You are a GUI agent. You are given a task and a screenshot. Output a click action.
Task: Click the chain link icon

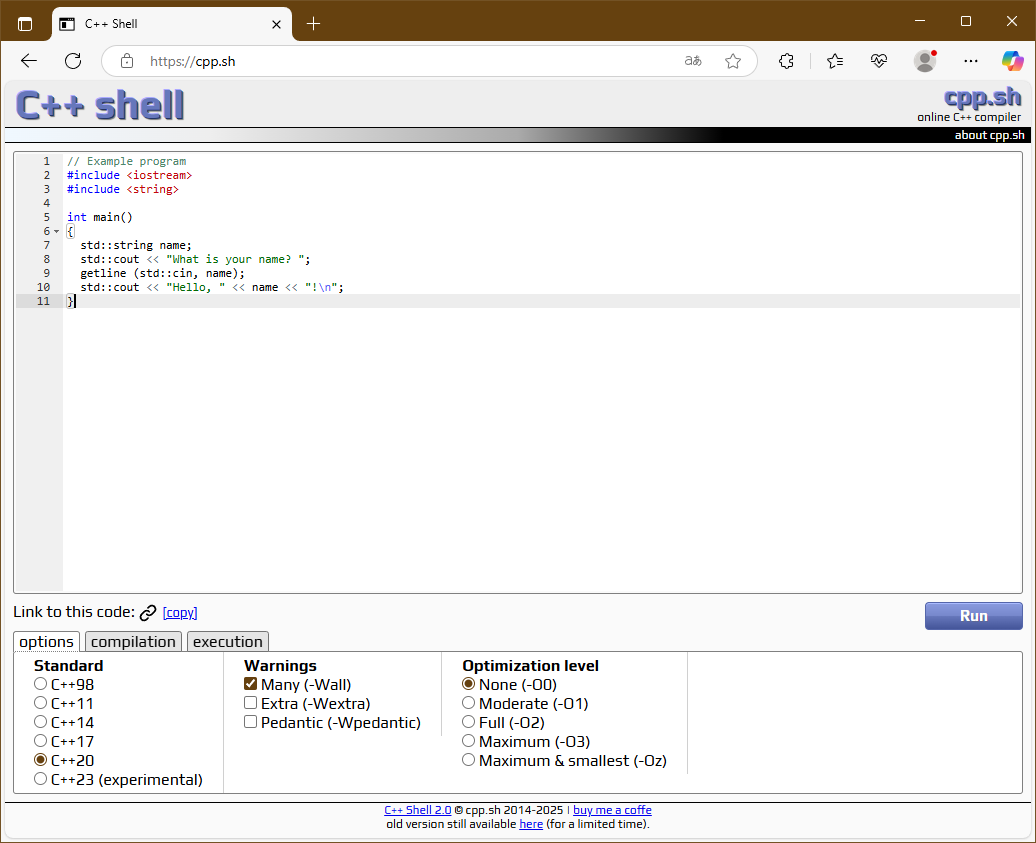[x=148, y=613]
